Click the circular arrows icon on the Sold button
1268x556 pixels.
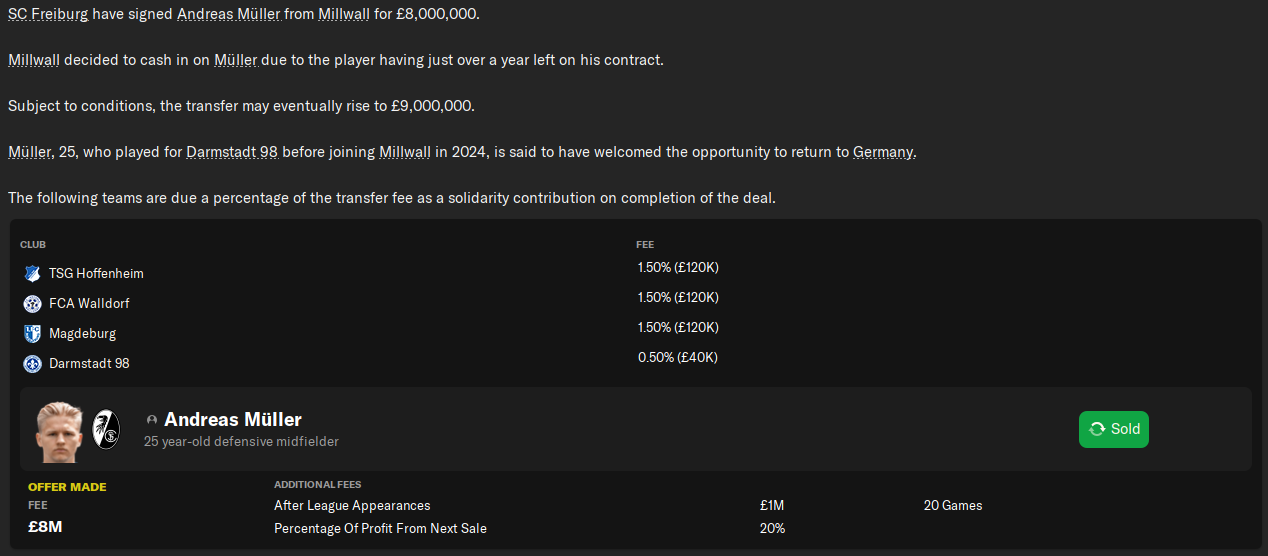(x=1097, y=429)
